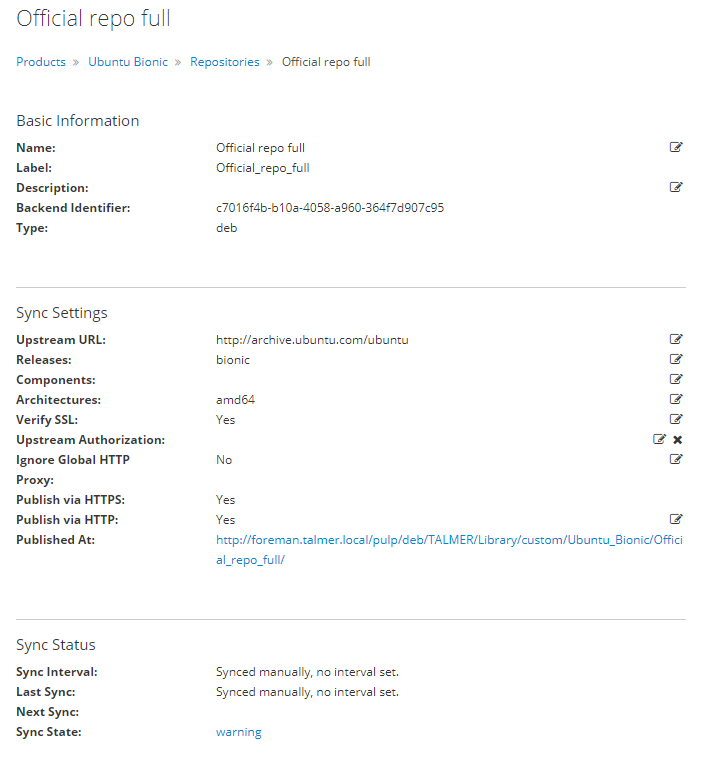Viewport: 718px width, 760px height.
Task: Edit the Description field
Action: click(676, 187)
